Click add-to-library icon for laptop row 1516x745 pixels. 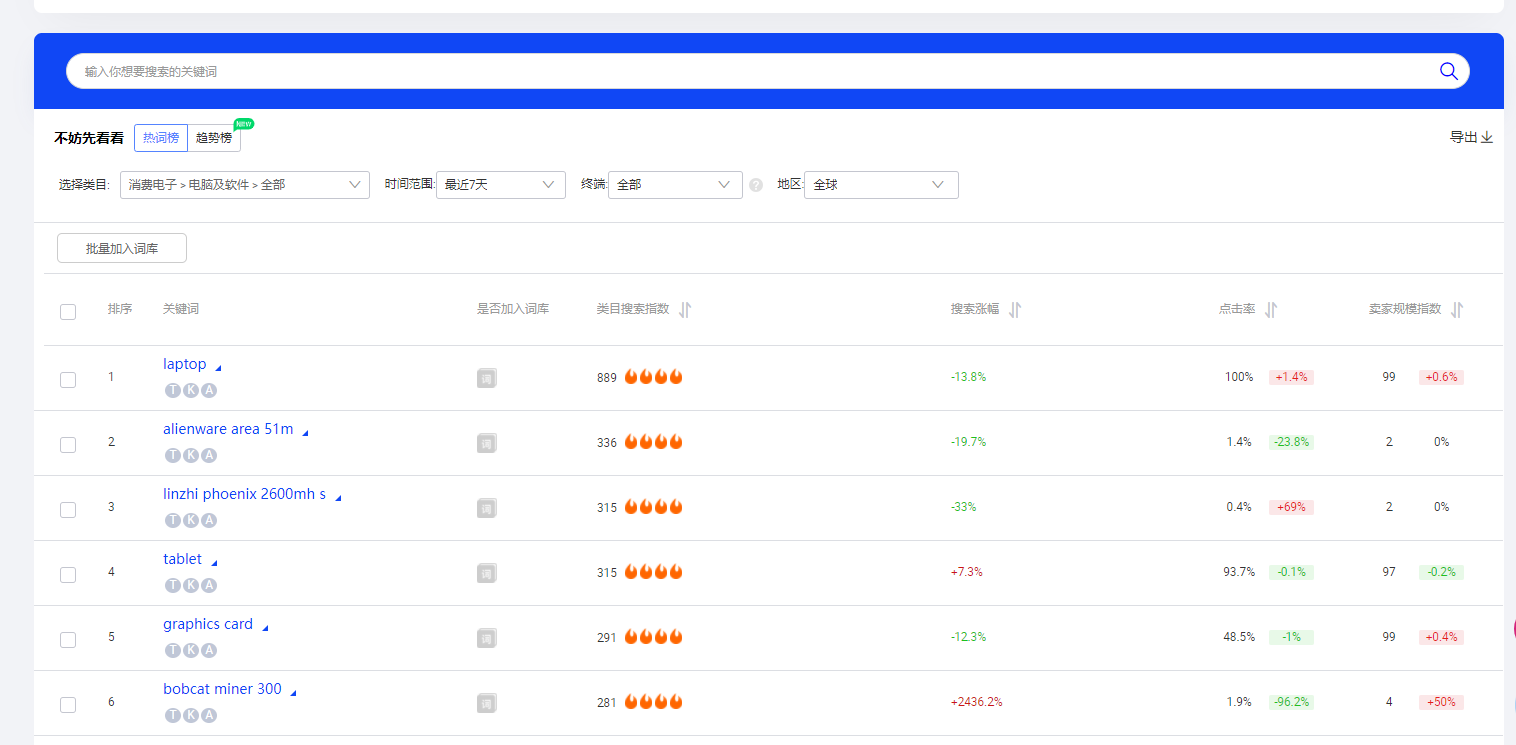point(487,378)
